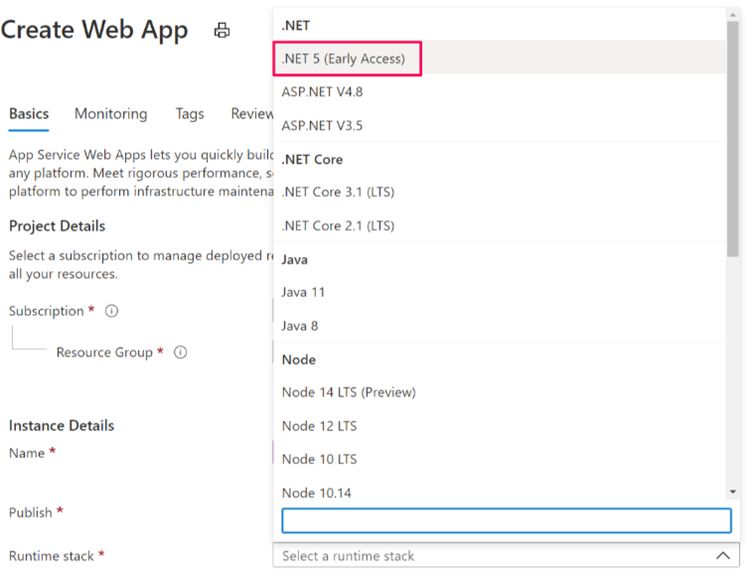Screen dimensions: 751x576
Task: Click the scroll down arrow in runtime list
Action: coord(733,492)
